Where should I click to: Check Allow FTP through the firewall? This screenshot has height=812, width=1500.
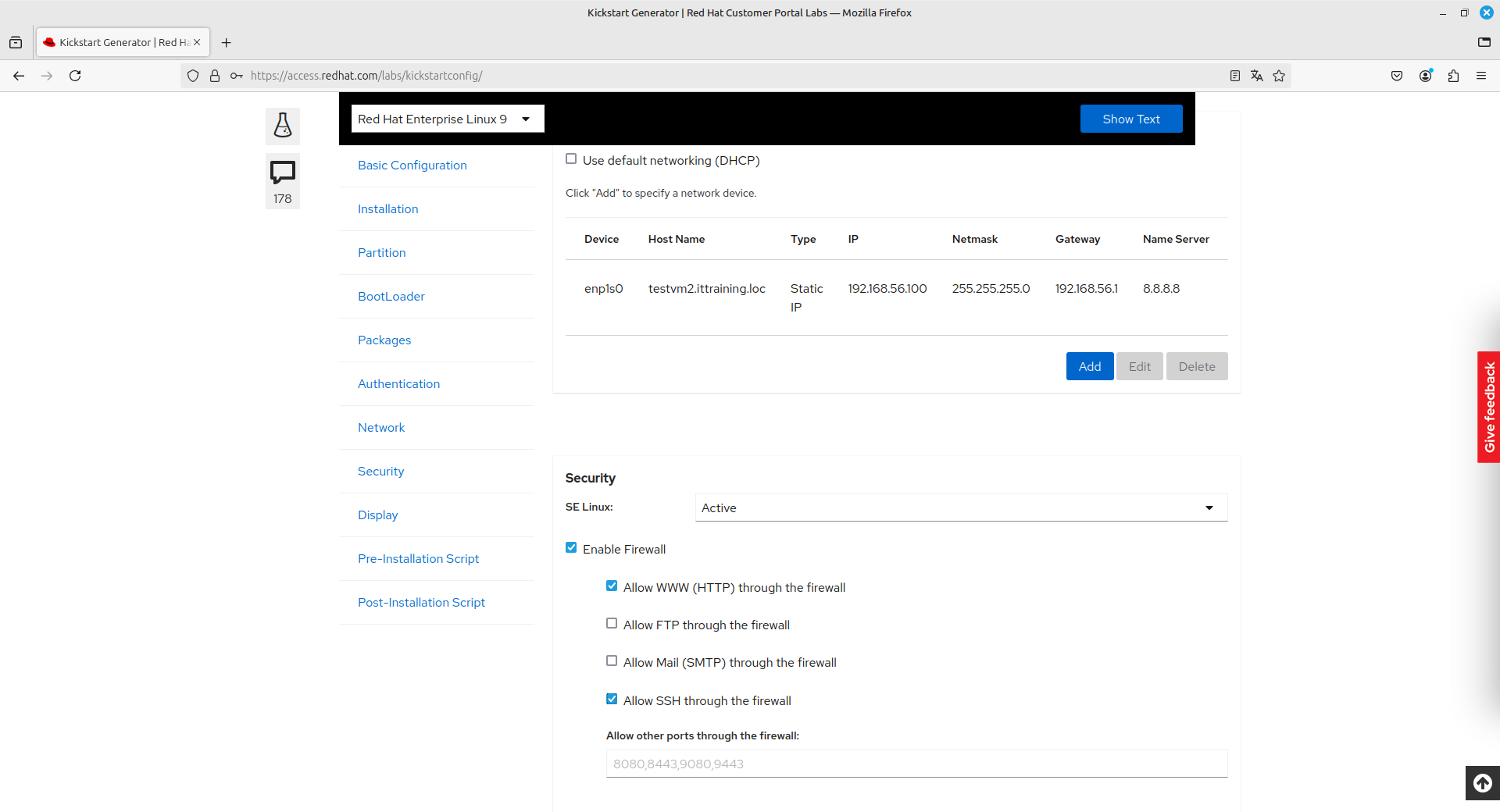tap(612, 624)
